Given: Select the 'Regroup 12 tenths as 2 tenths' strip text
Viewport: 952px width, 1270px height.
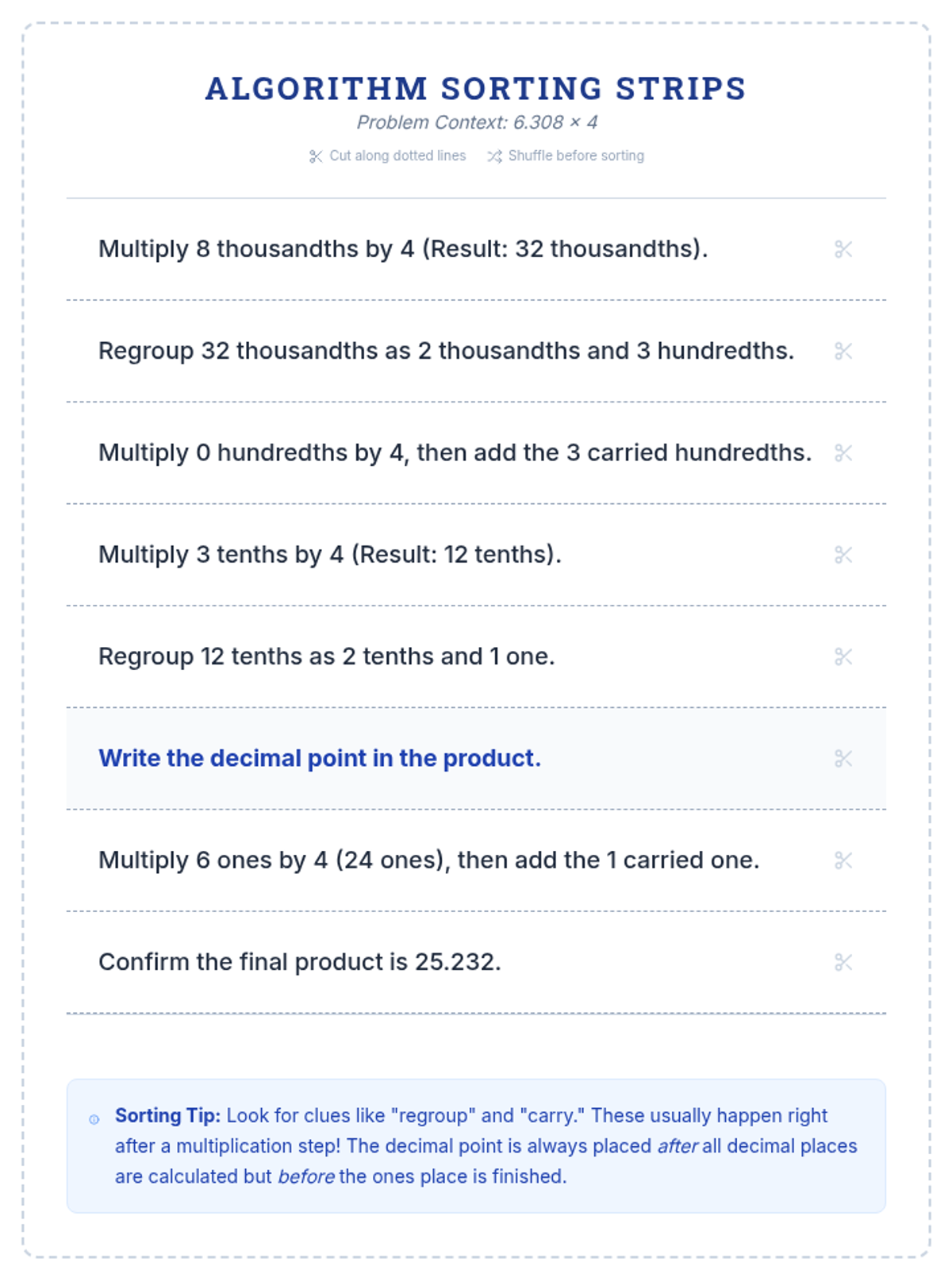Looking at the screenshot, I should (x=326, y=656).
